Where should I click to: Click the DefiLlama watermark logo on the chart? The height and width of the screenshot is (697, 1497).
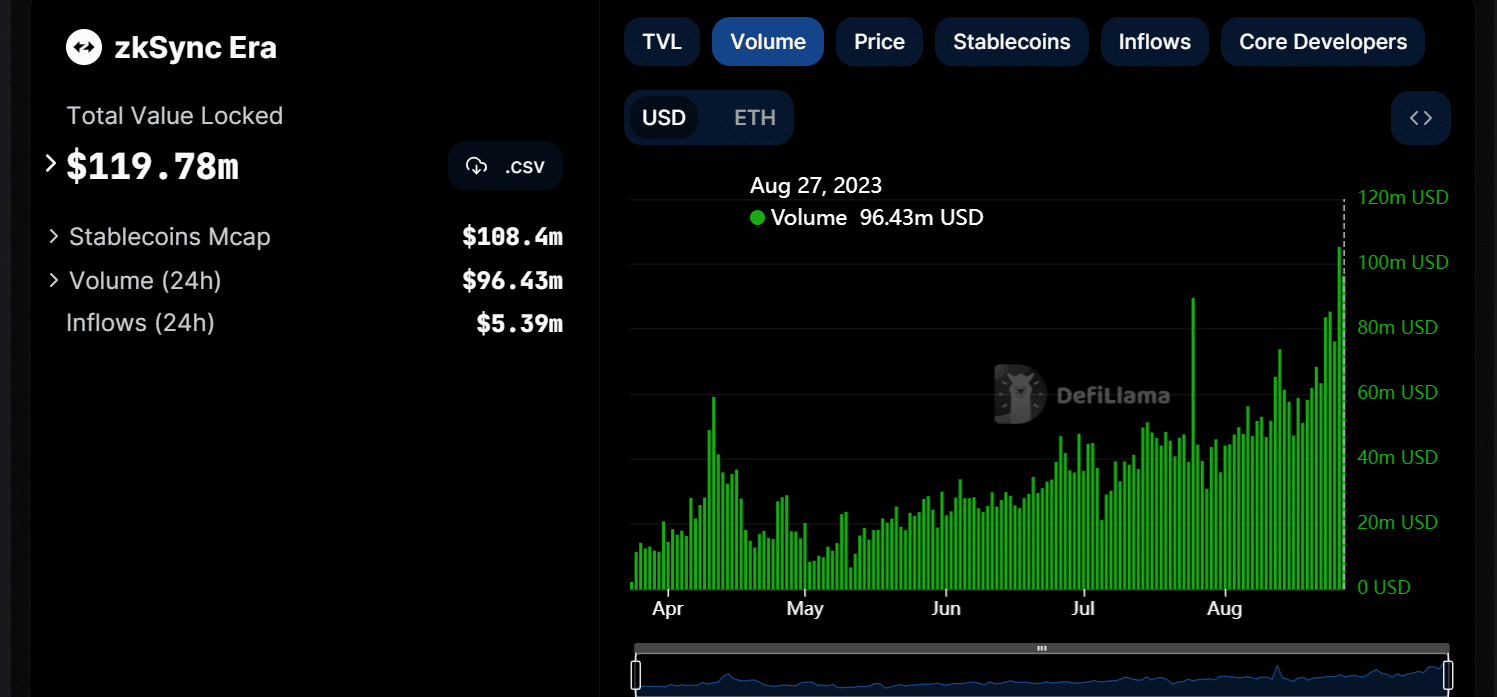click(x=1019, y=394)
